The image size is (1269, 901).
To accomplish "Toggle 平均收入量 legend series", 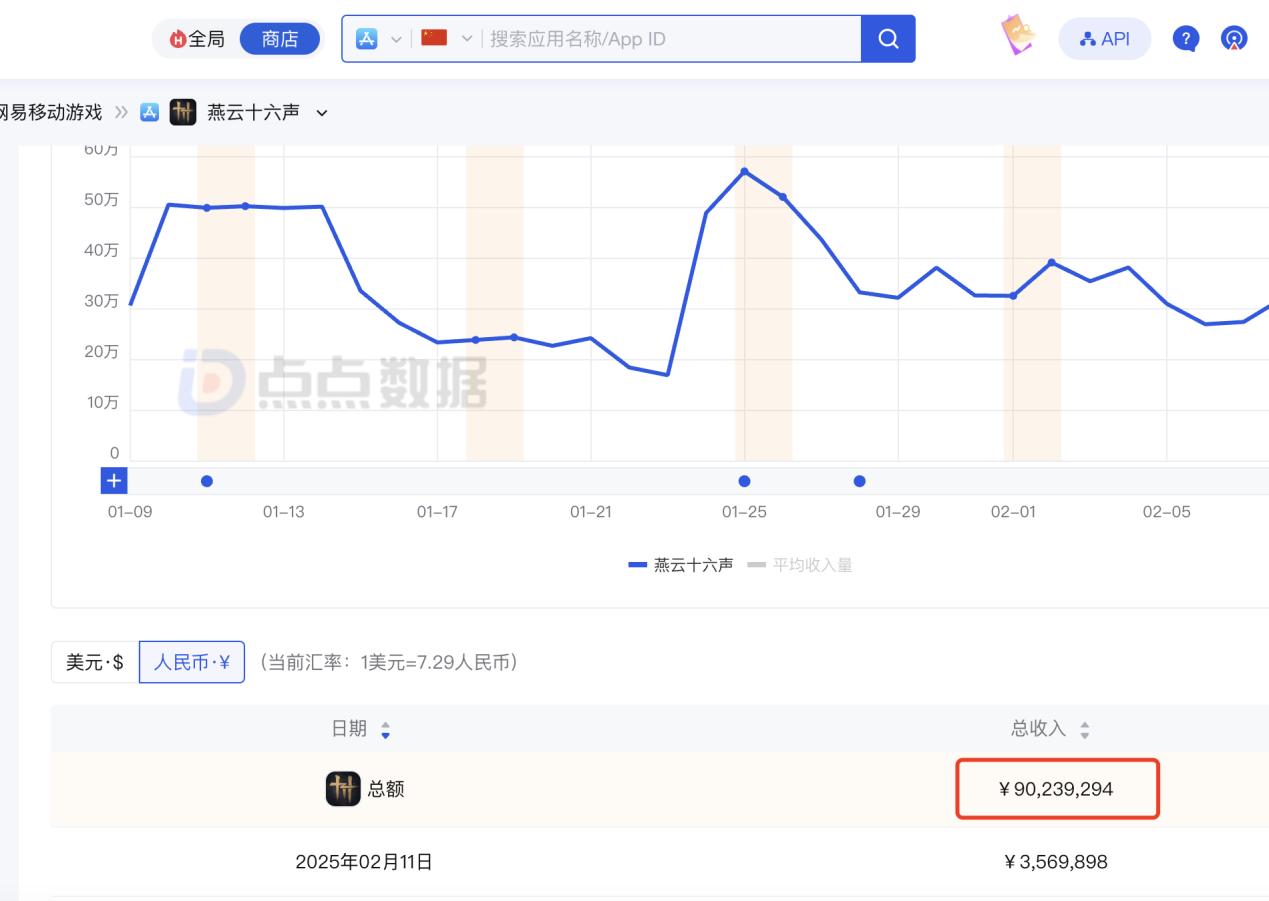I will click(x=800, y=565).
